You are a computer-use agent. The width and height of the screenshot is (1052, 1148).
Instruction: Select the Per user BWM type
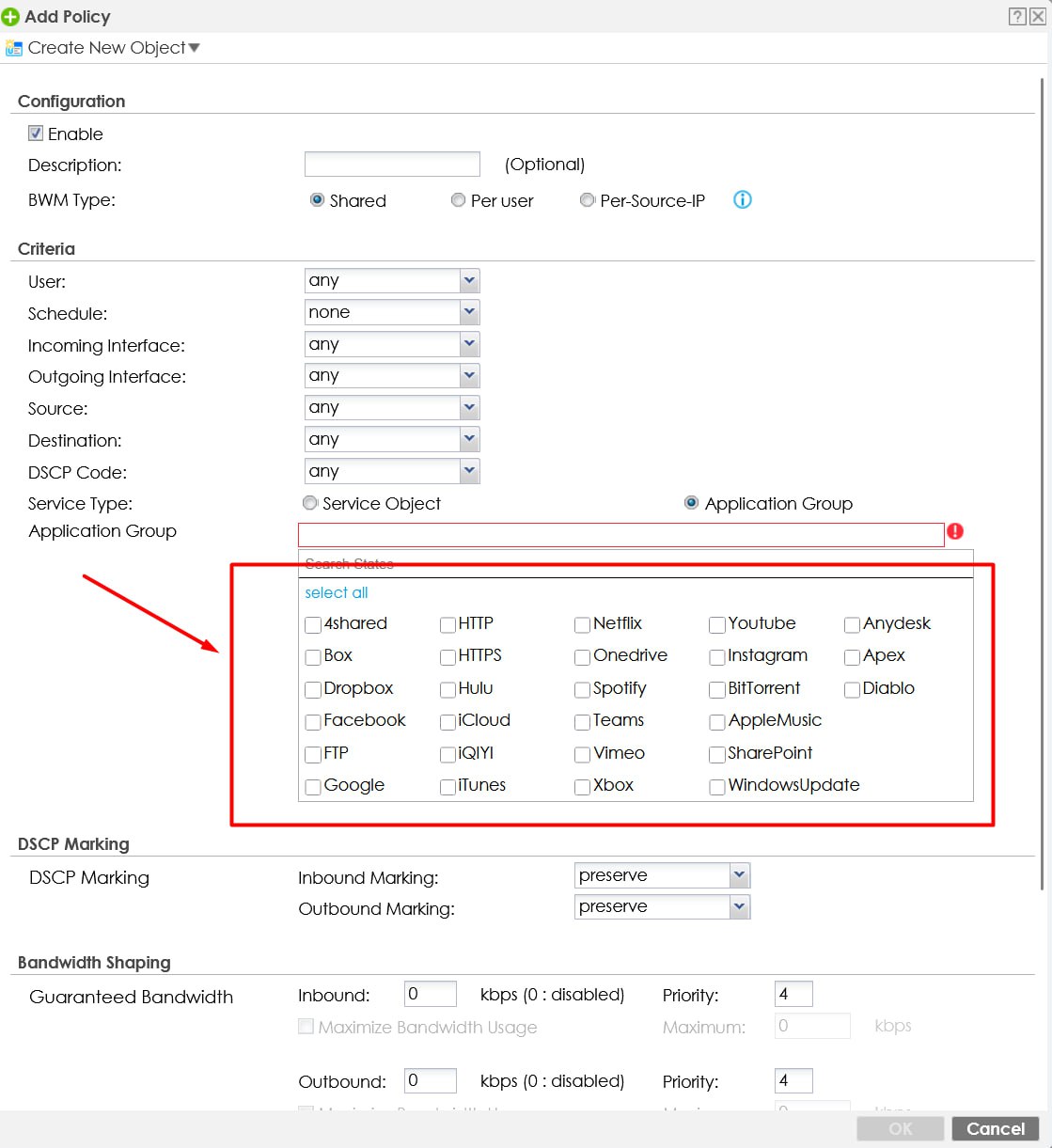click(458, 200)
